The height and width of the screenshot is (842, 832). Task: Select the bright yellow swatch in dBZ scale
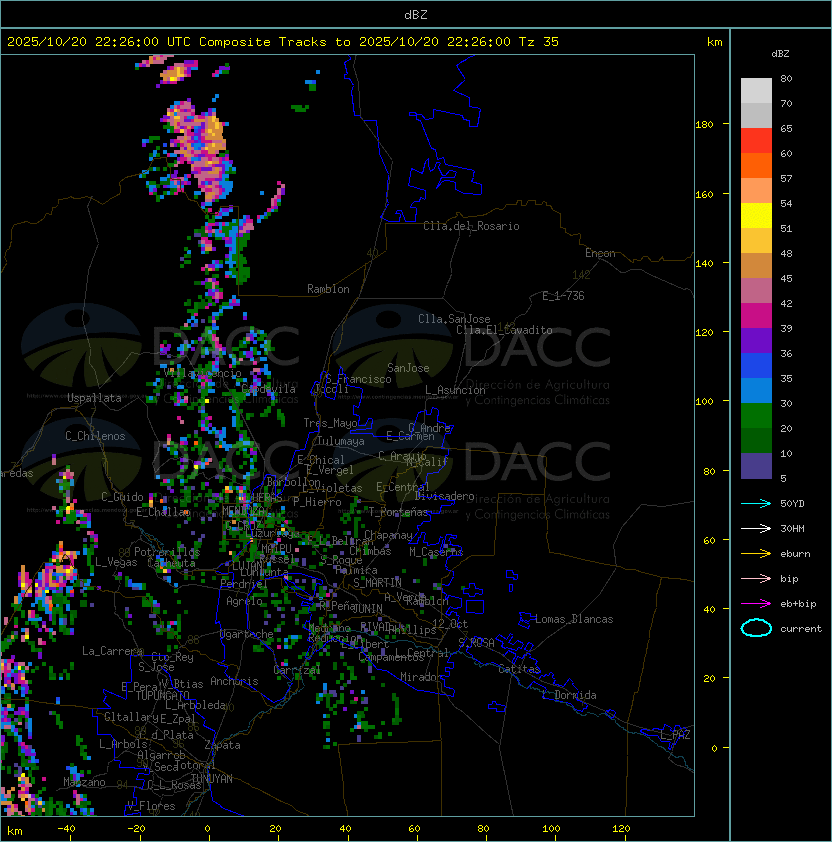tap(756, 216)
